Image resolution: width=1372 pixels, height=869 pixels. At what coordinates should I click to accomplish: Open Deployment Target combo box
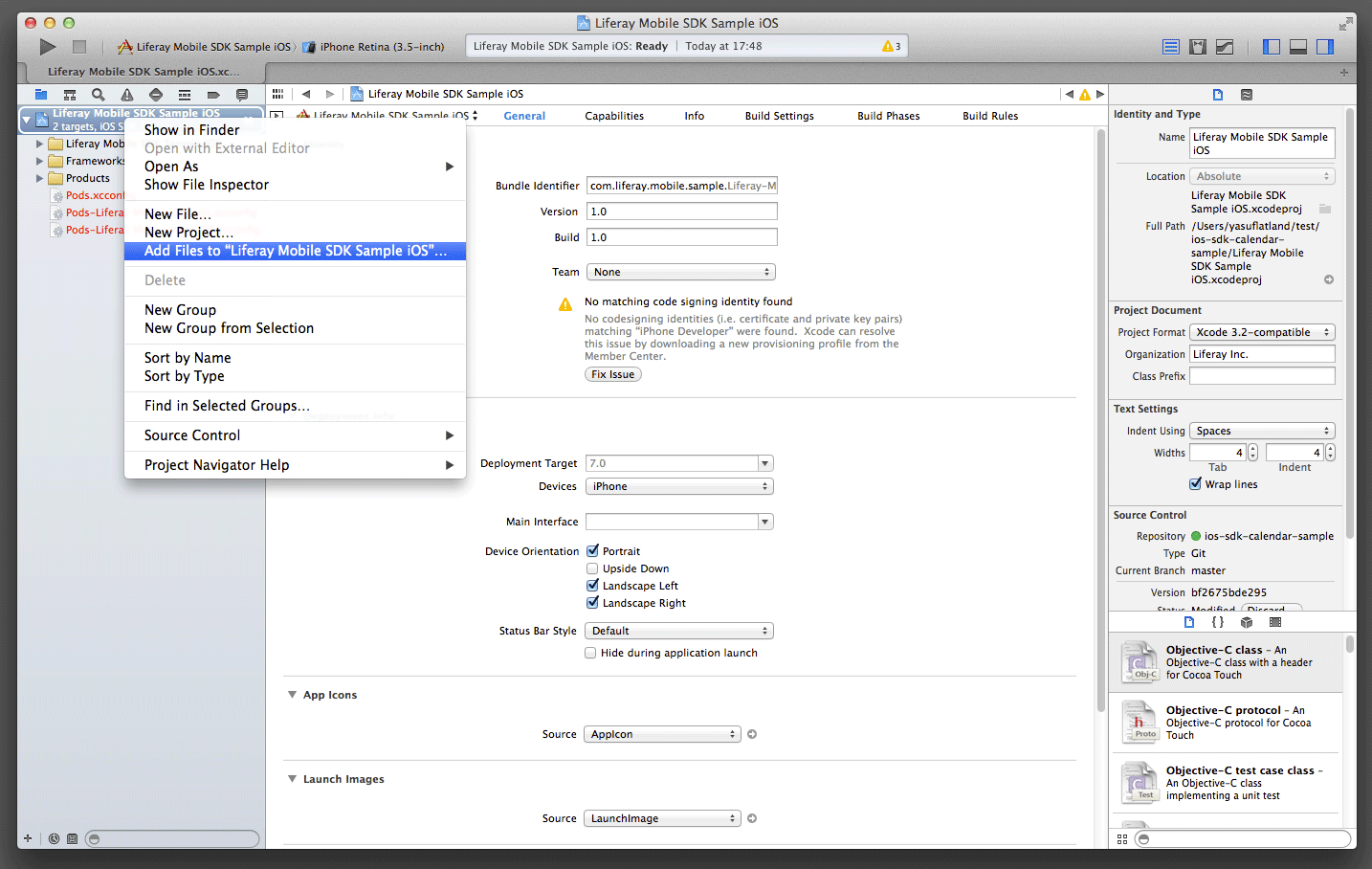click(x=679, y=463)
